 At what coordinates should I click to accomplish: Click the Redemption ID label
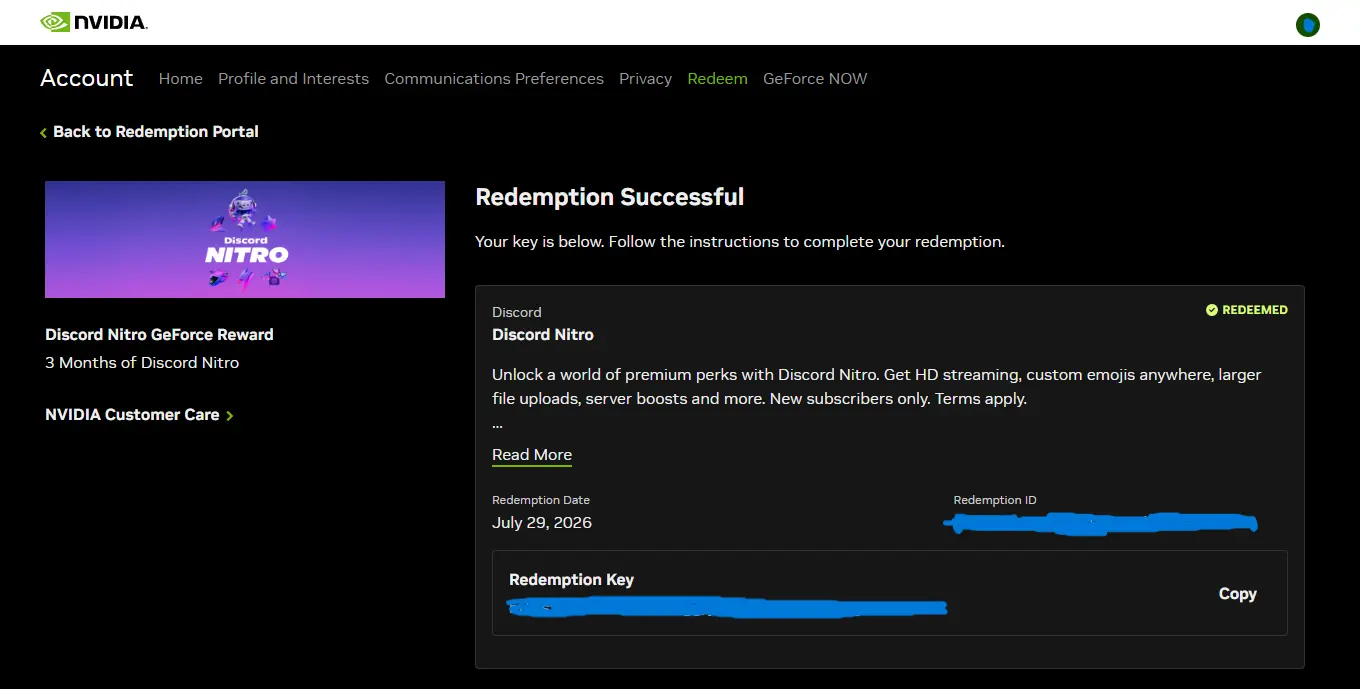pos(995,500)
